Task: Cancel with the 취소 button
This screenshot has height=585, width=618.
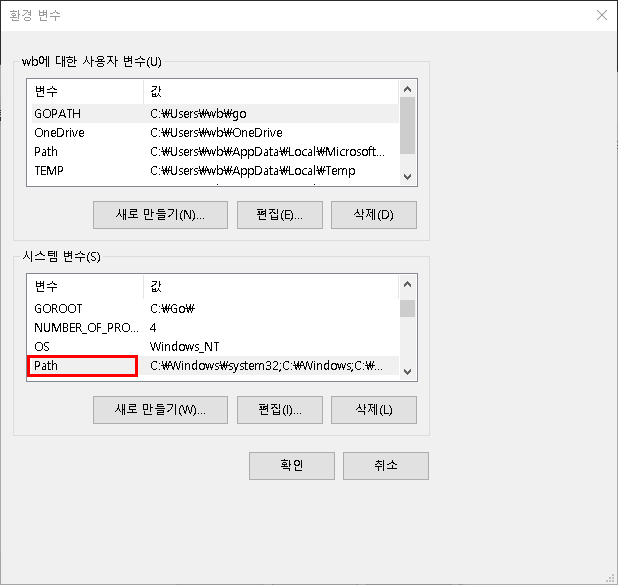Action: (386, 466)
